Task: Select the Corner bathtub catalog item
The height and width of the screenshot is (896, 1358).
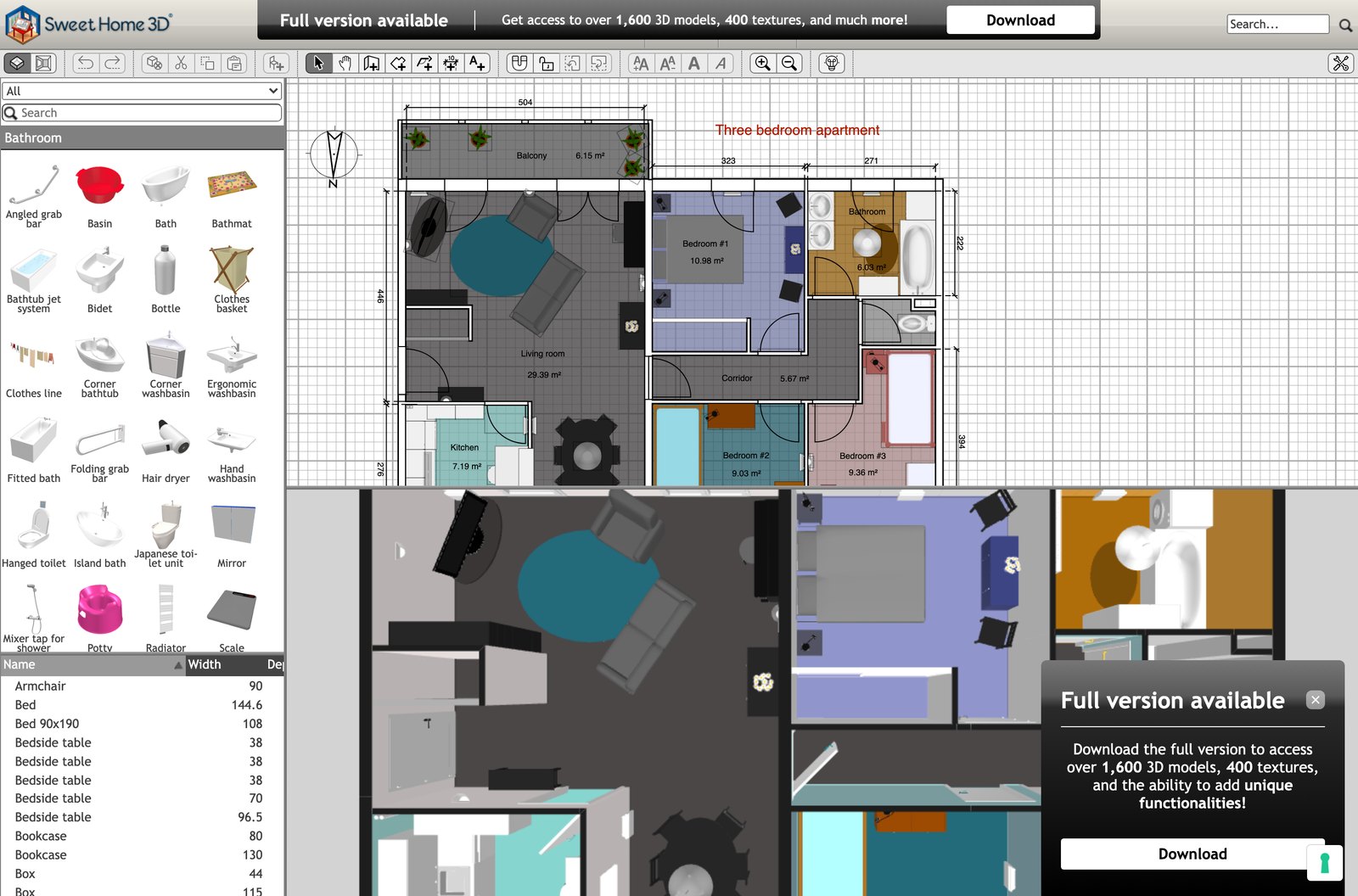Action: click(99, 366)
